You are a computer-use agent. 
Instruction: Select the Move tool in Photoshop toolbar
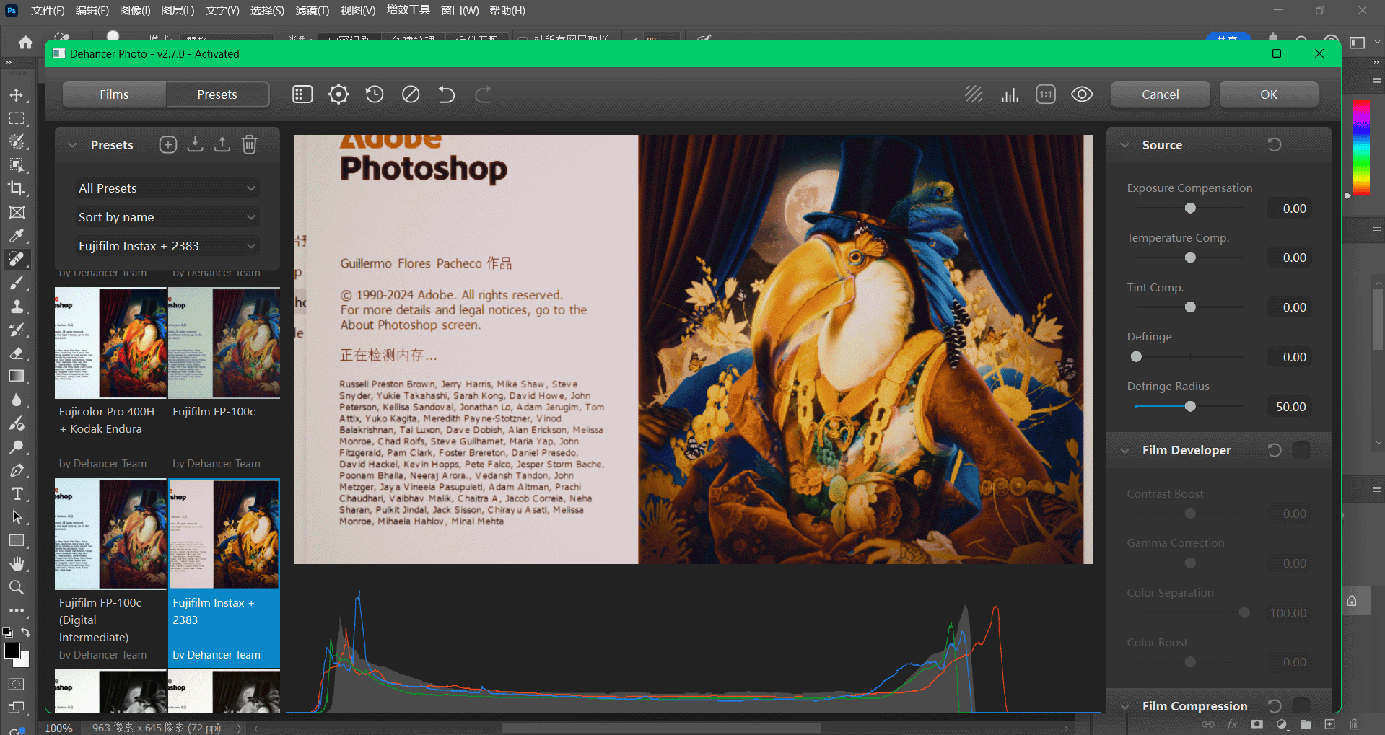[x=16, y=95]
